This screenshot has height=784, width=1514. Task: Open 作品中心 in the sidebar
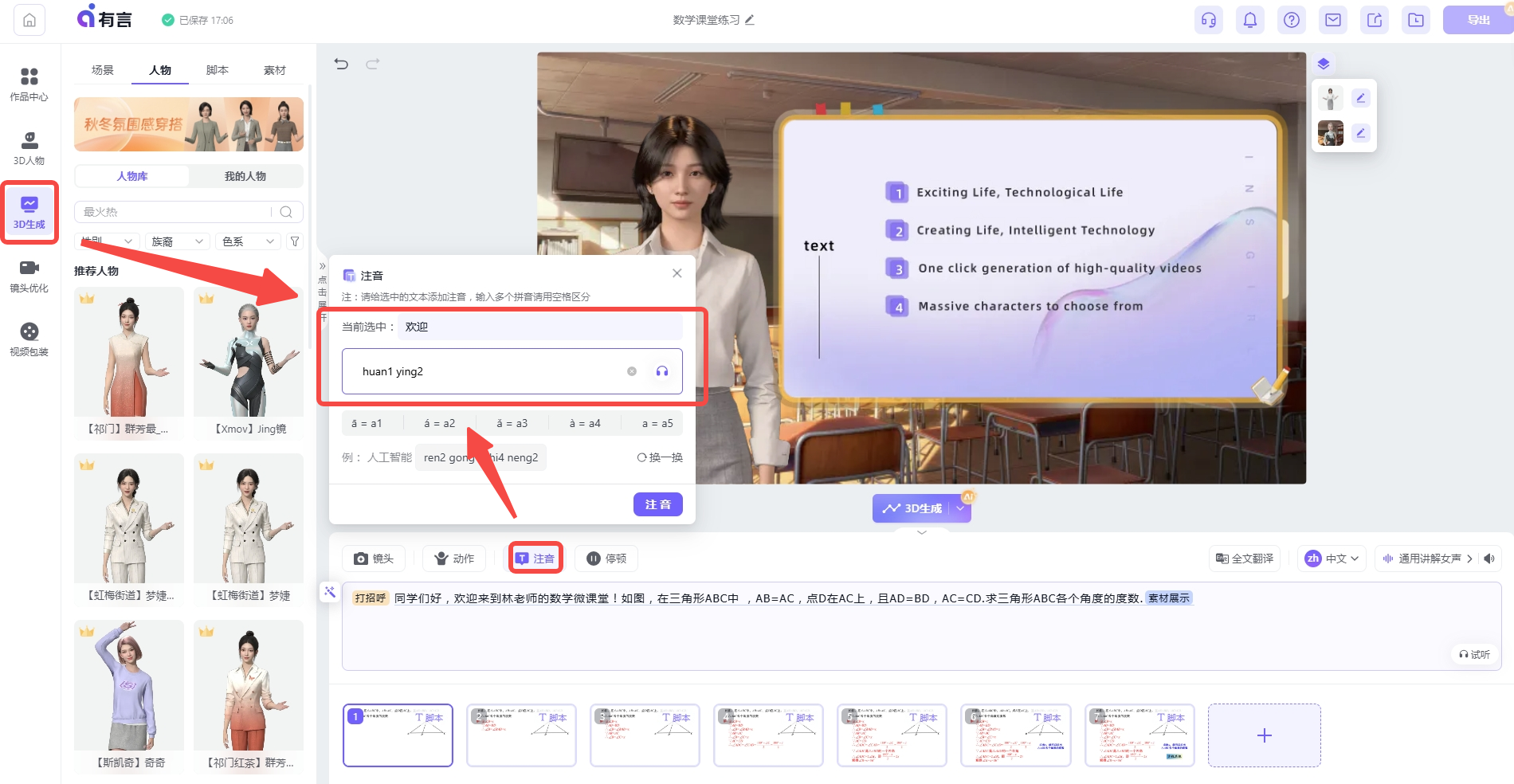[29, 84]
